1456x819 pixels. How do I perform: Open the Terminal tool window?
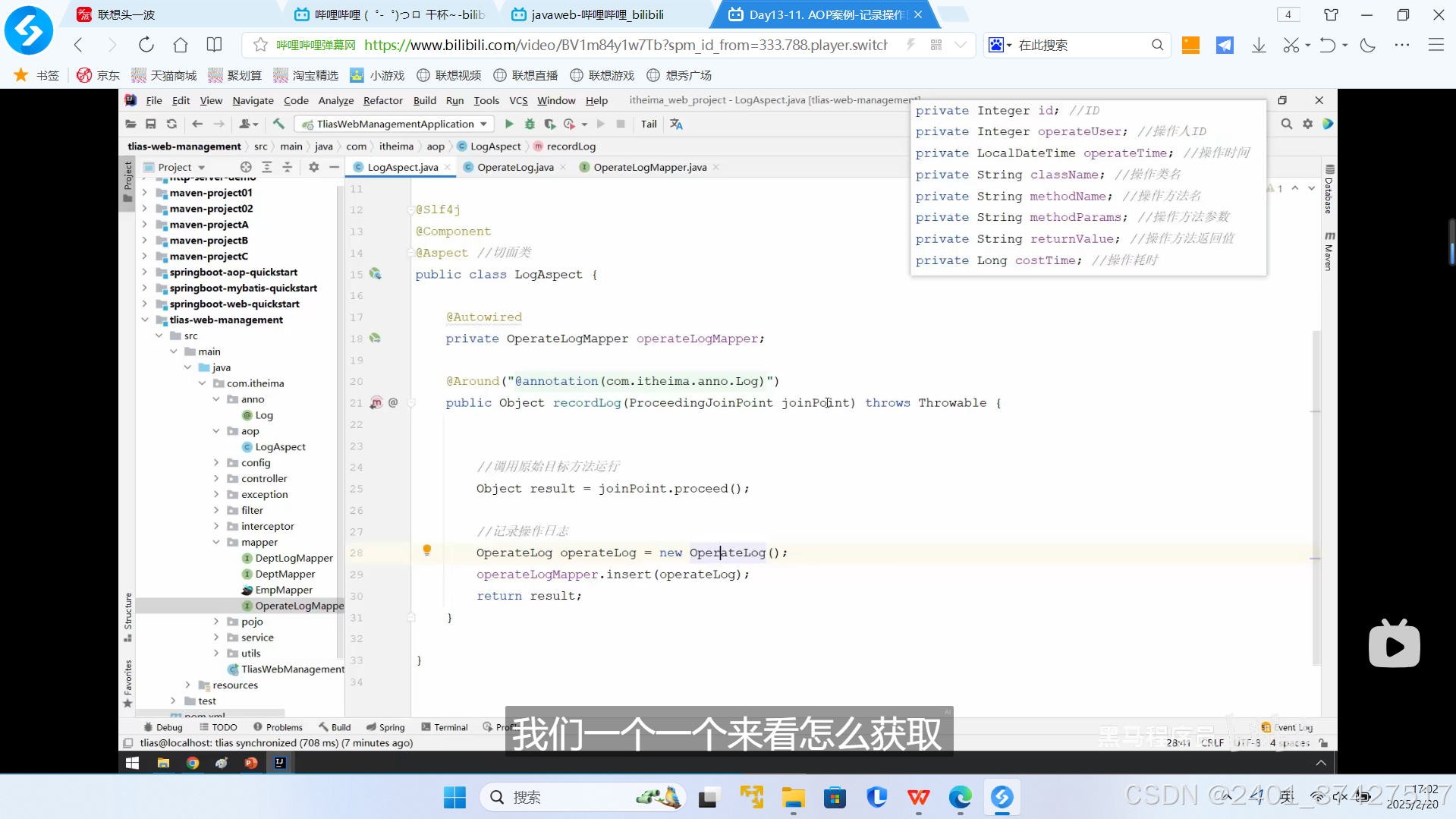pos(445,727)
